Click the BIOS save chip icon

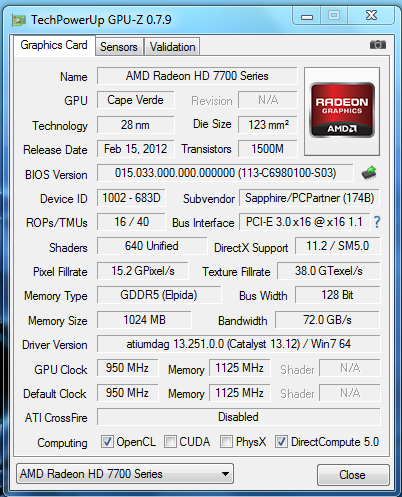pyautogui.click(x=369, y=173)
